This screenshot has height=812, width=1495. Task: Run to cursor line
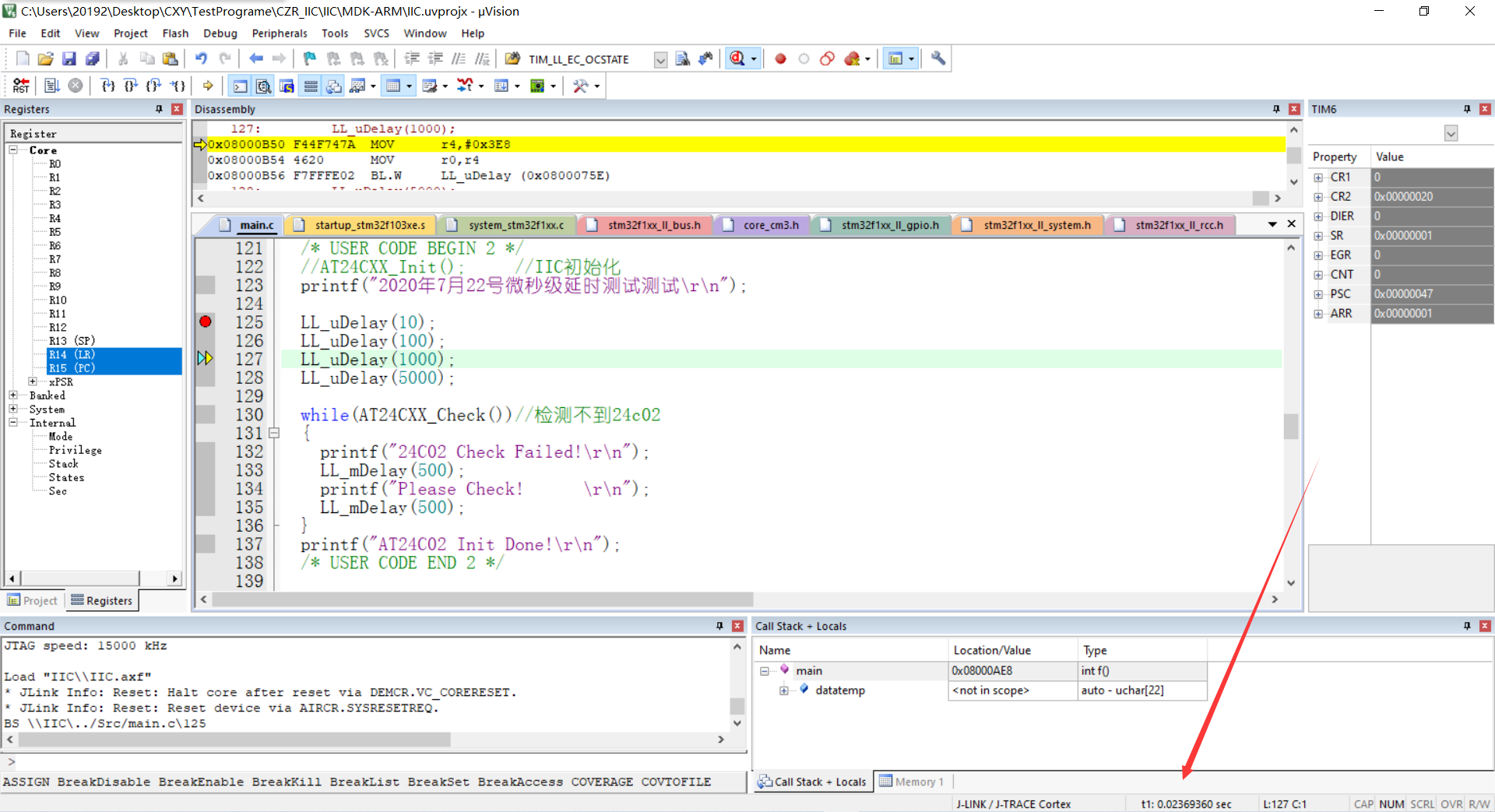[178, 86]
